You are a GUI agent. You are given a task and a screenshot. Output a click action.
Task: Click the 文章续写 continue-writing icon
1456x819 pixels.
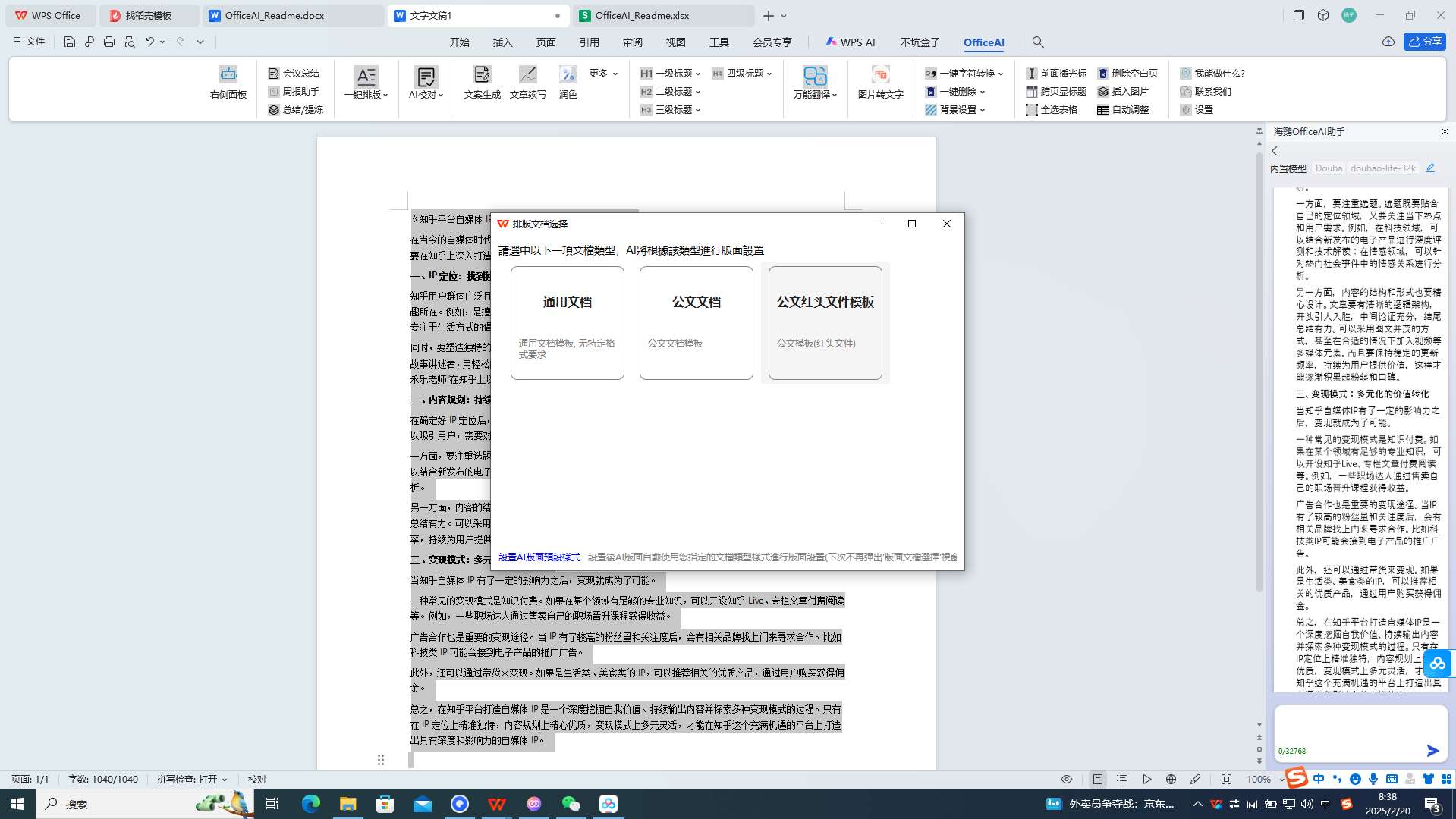pyautogui.click(x=527, y=82)
